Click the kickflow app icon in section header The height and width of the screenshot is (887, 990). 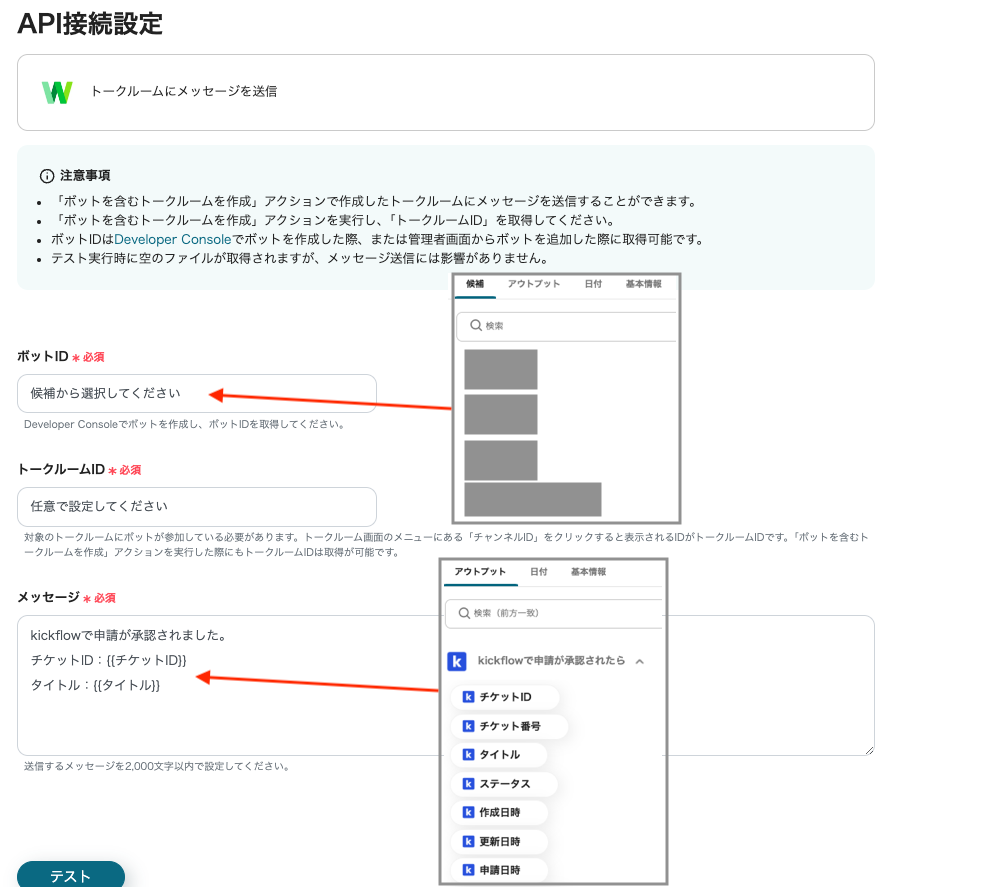click(456, 661)
